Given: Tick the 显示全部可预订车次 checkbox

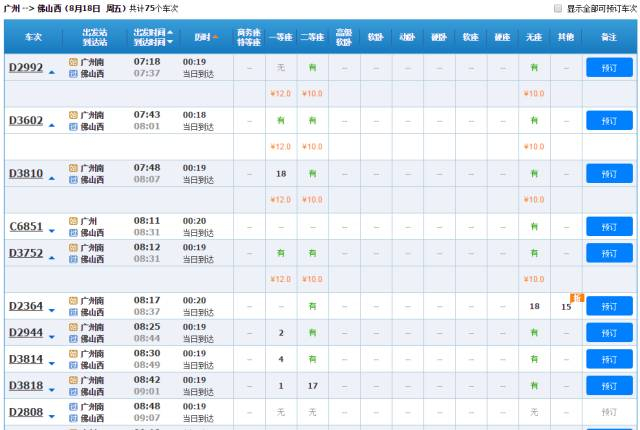Looking at the screenshot, I should (x=558, y=8).
